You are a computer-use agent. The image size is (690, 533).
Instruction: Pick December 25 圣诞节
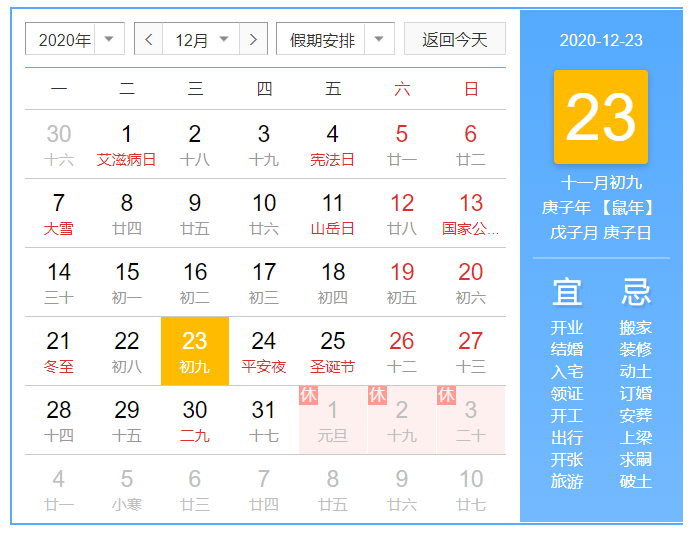click(x=333, y=351)
